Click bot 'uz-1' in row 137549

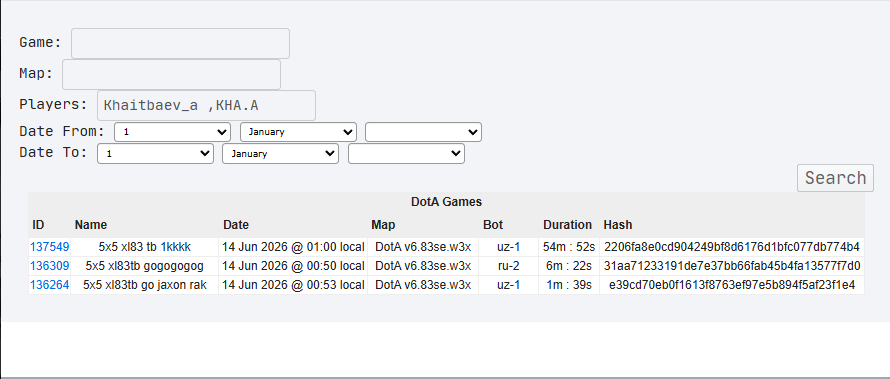pos(508,247)
